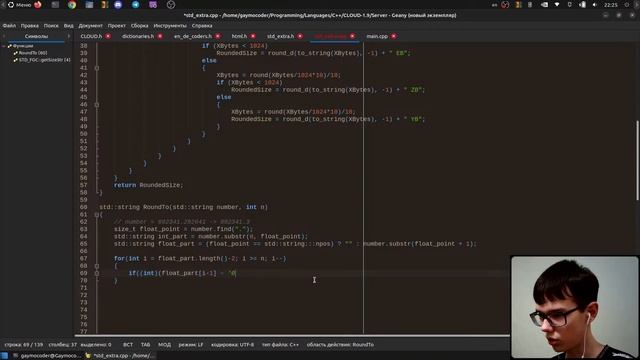Switch to the en_de_coders.h tab
640x360 pixels.
(193, 36)
